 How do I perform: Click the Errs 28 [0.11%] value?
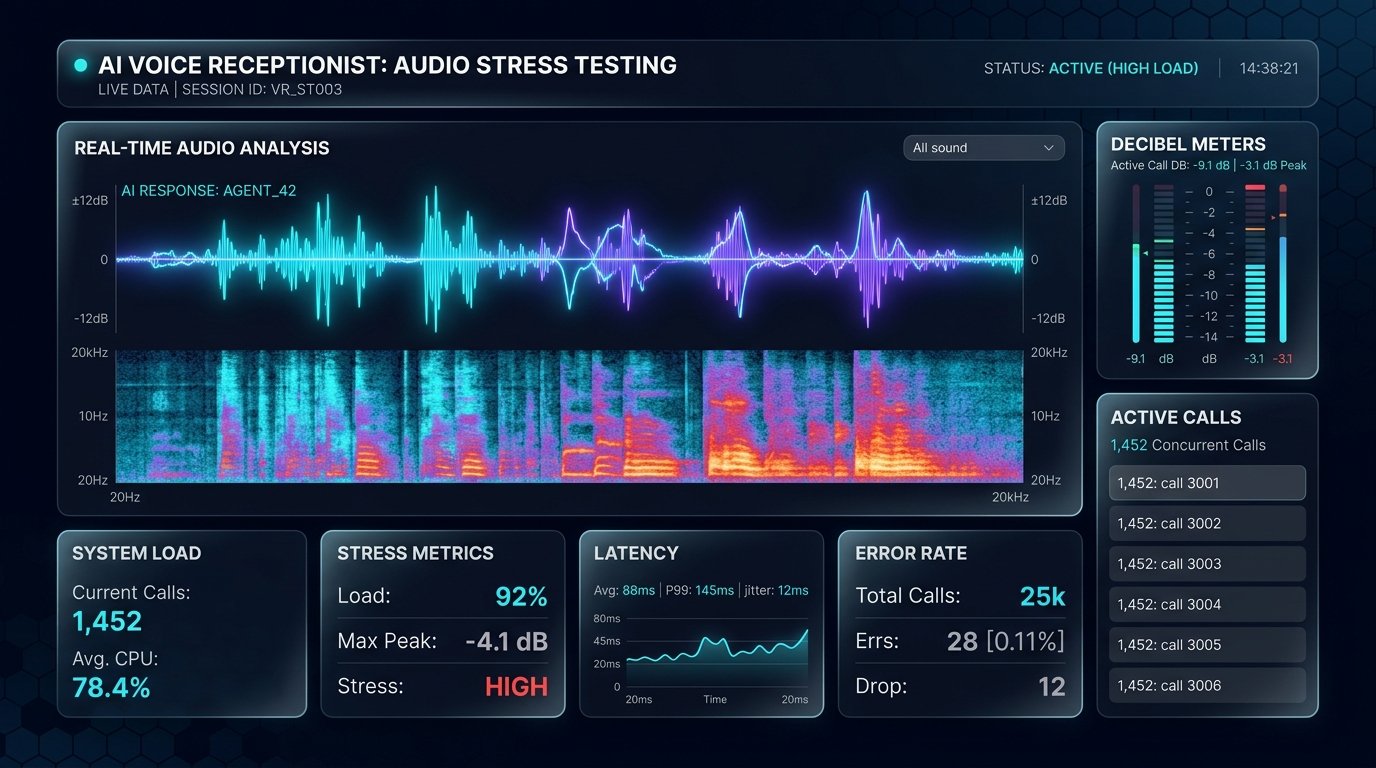[x=1005, y=642]
